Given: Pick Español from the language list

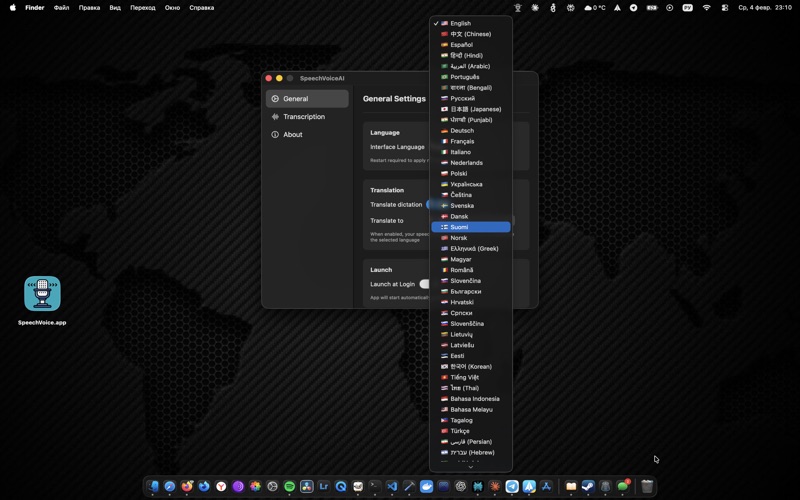Looking at the screenshot, I should pos(471,44).
